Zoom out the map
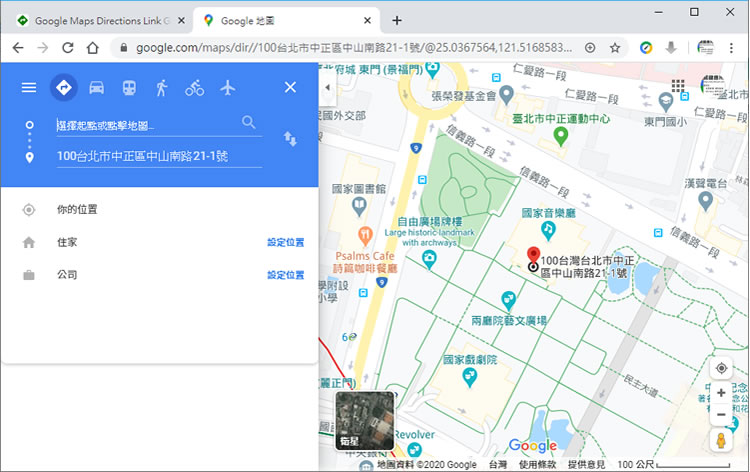This screenshot has width=750, height=472. [x=721, y=414]
